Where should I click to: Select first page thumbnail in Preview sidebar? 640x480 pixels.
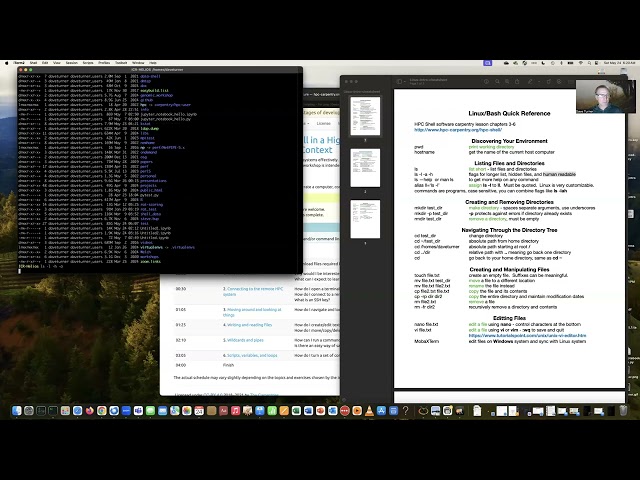(x=365, y=116)
